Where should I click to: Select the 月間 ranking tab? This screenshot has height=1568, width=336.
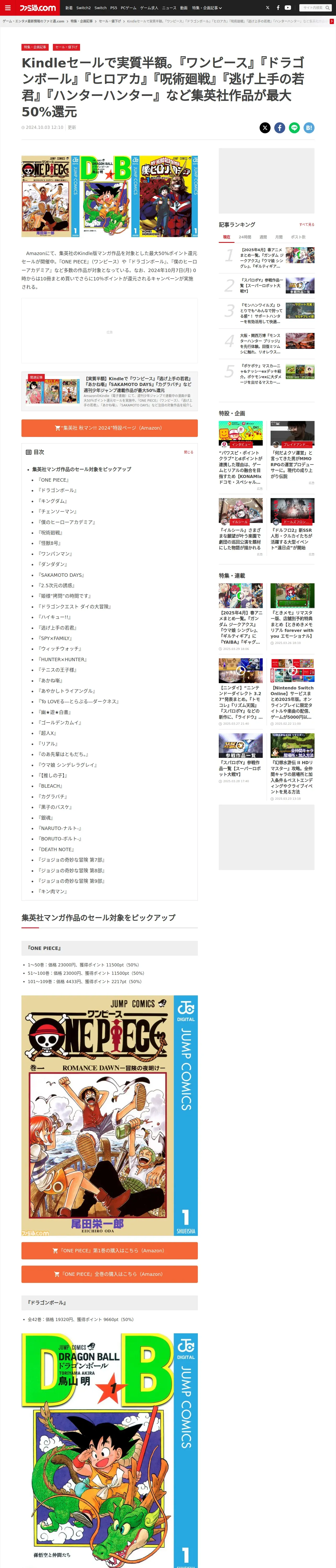click(x=279, y=237)
